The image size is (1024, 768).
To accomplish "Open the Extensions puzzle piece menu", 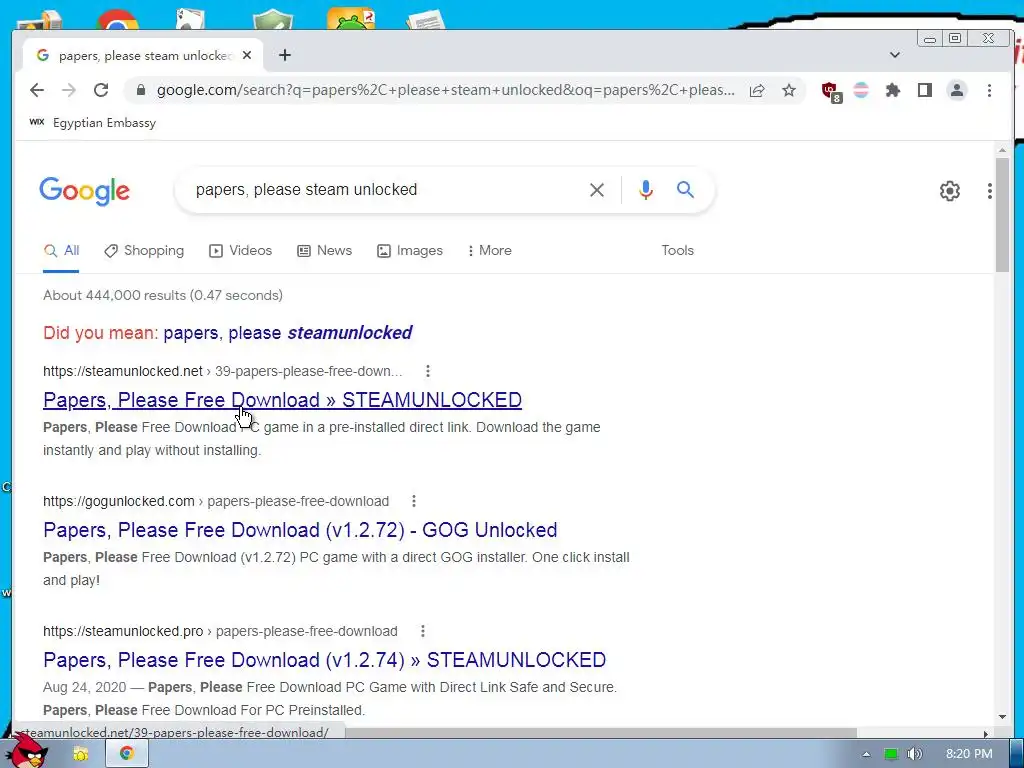I will [893, 90].
